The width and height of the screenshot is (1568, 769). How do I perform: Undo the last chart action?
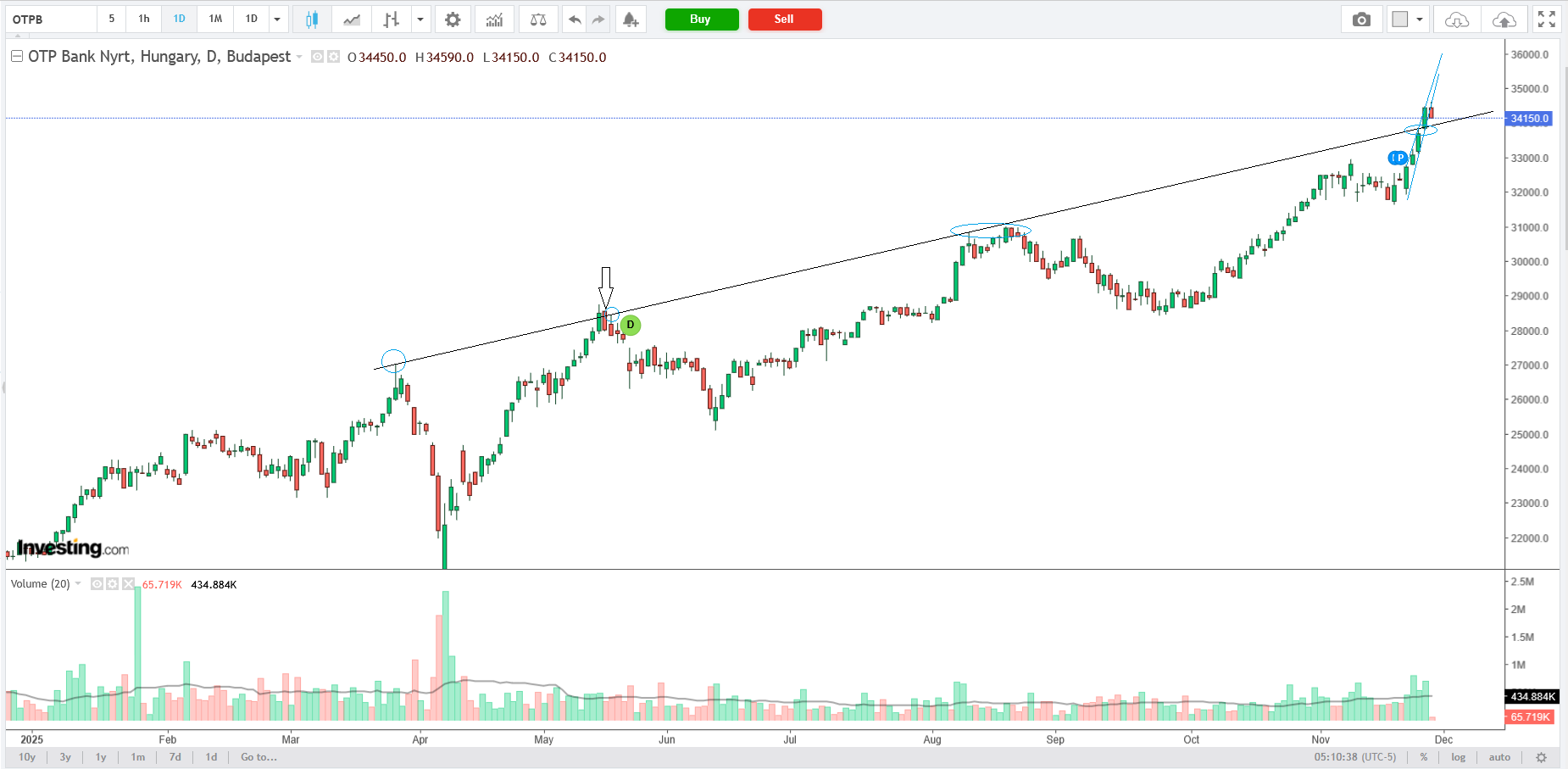pyautogui.click(x=575, y=20)
